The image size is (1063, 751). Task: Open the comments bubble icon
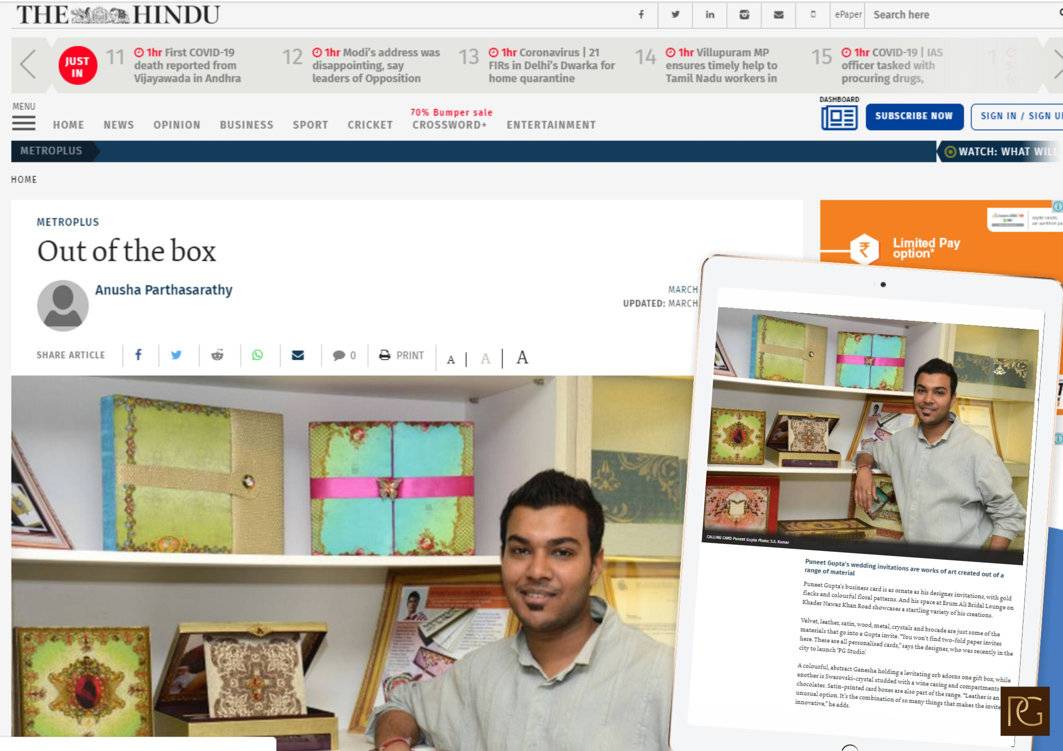coord(344,355)
